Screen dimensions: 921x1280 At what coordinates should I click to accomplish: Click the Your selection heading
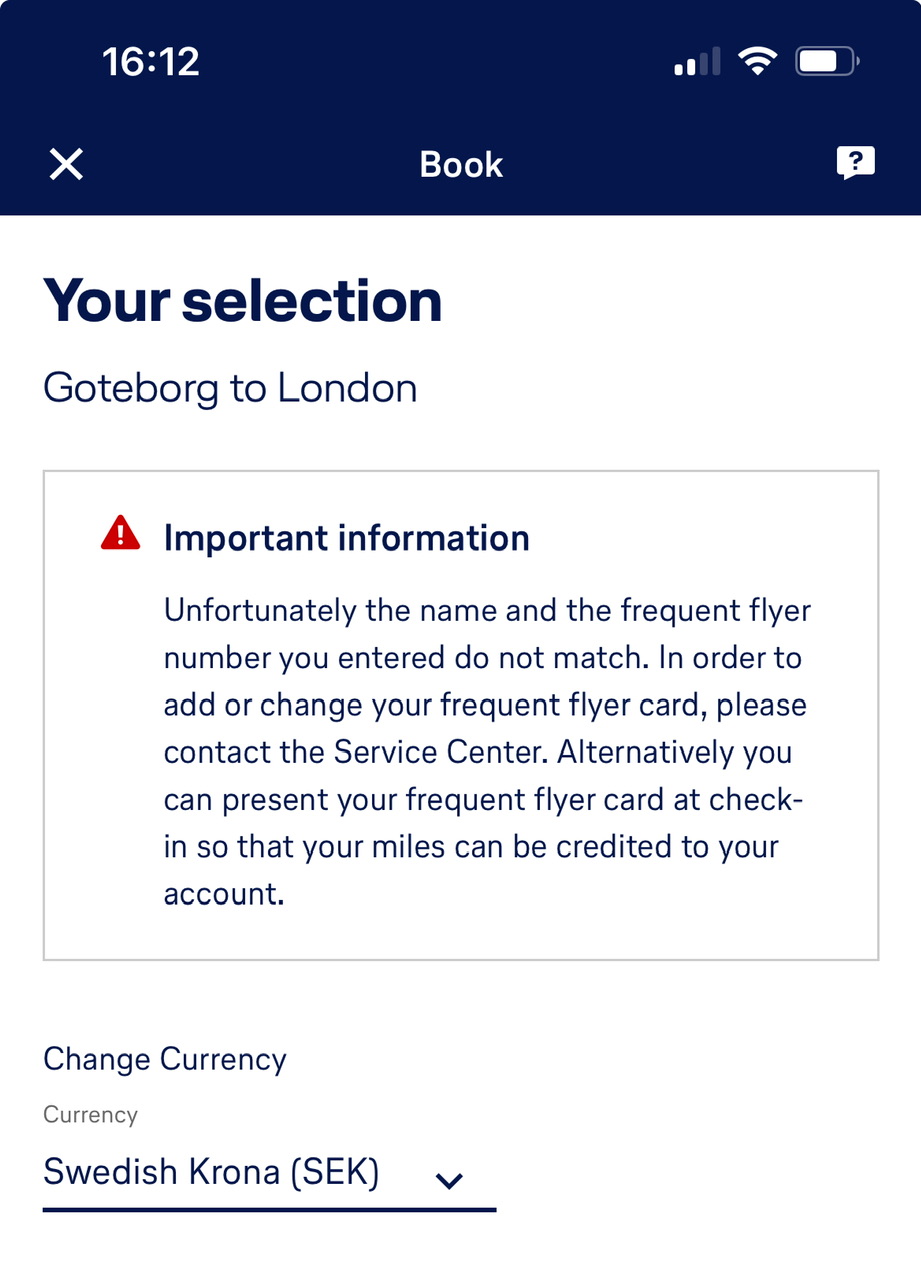point(242,301)
